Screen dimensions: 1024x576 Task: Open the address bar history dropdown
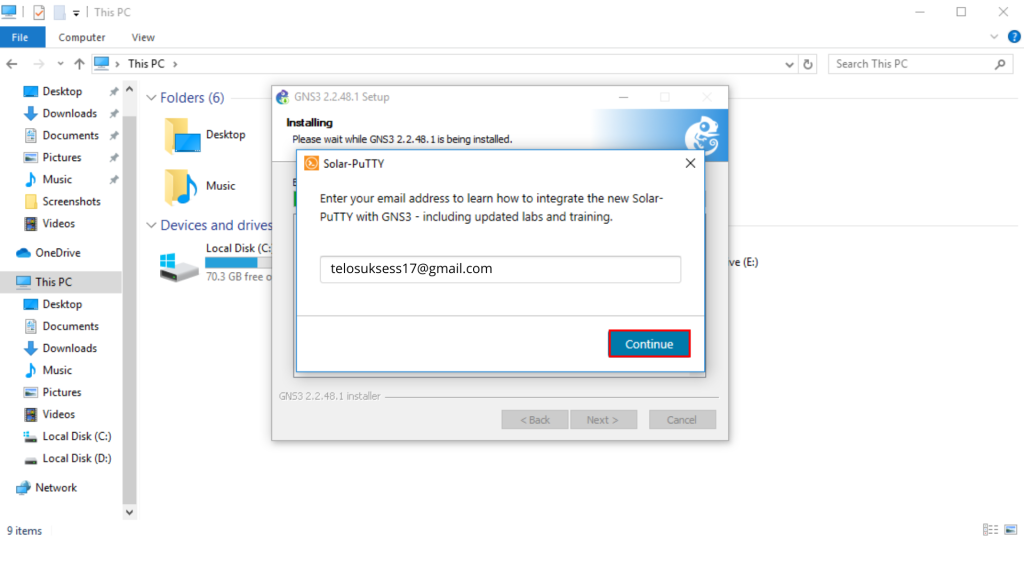click(x=789, y=64)
